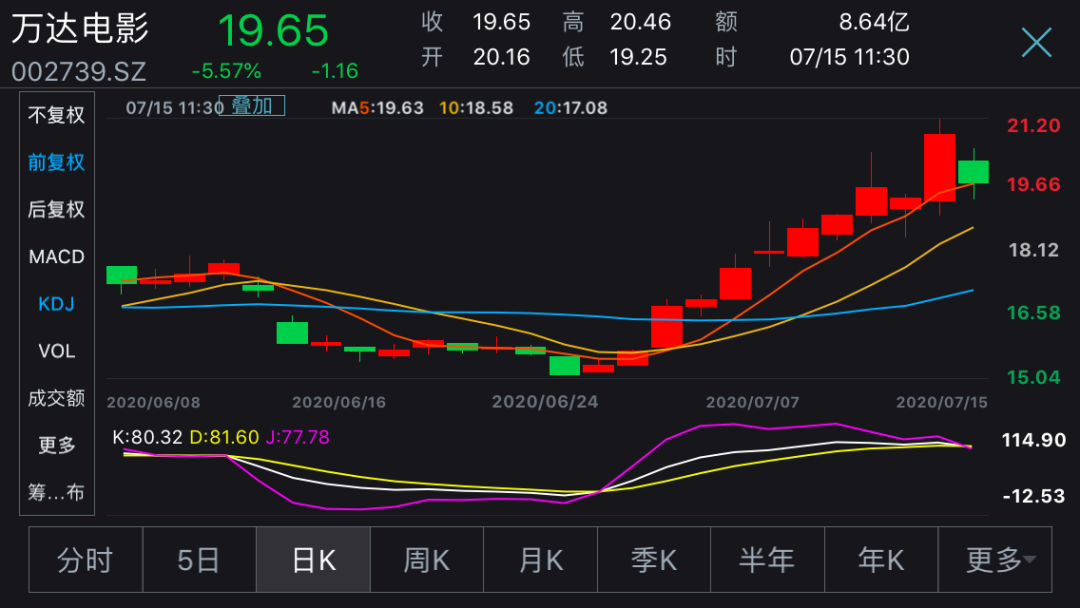
Task: Close the chart with the X icon
Action: (1037, 43)
